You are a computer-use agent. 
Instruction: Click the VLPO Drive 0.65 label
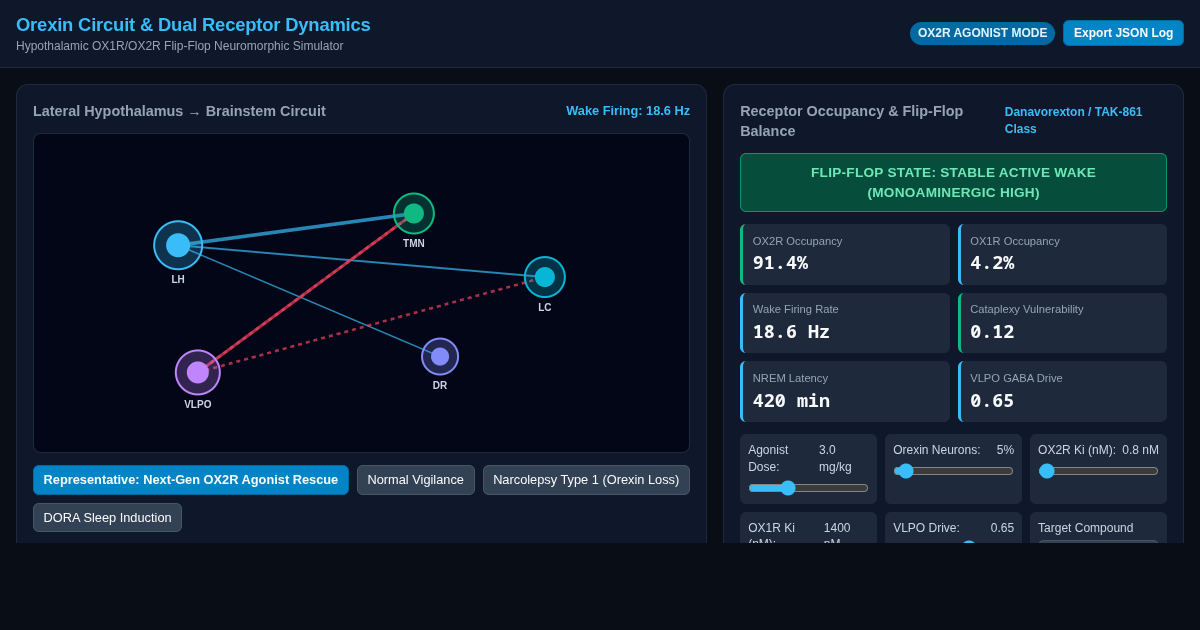pyautogui.click(x=953, y=528)
